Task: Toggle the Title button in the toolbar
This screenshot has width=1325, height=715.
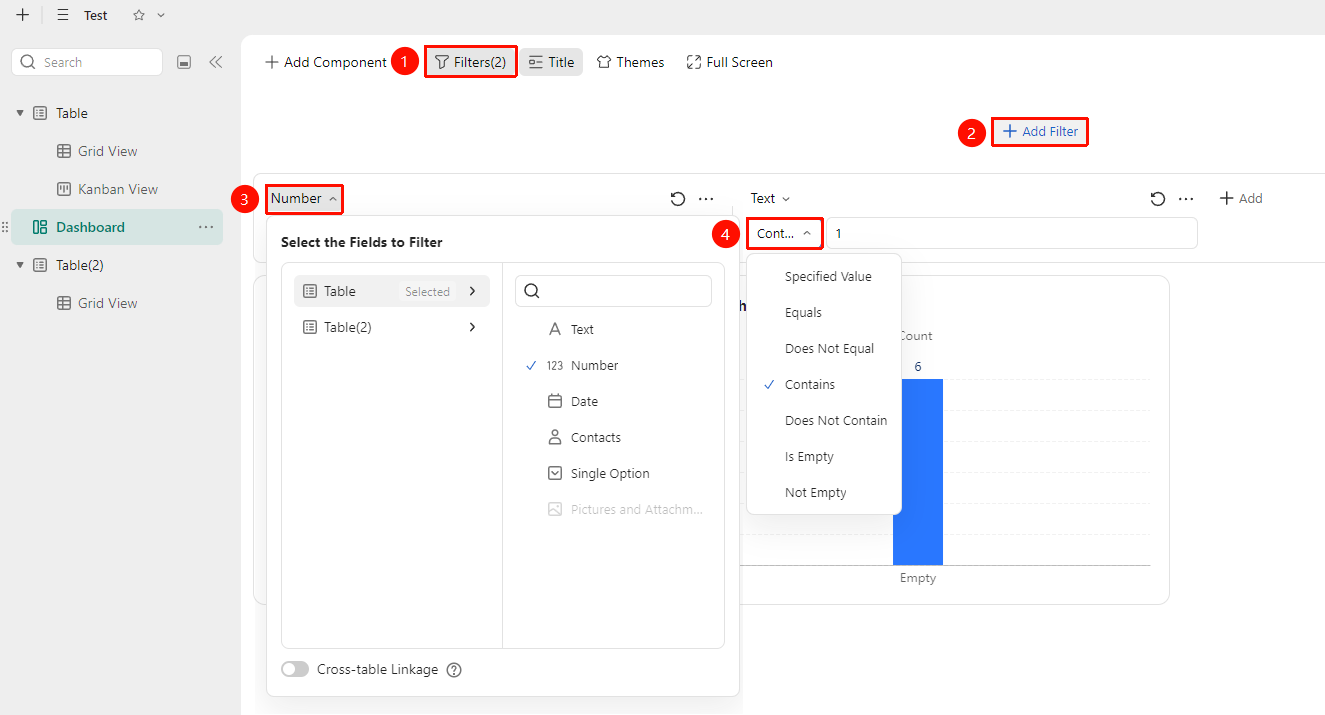Action: (551, 62)
